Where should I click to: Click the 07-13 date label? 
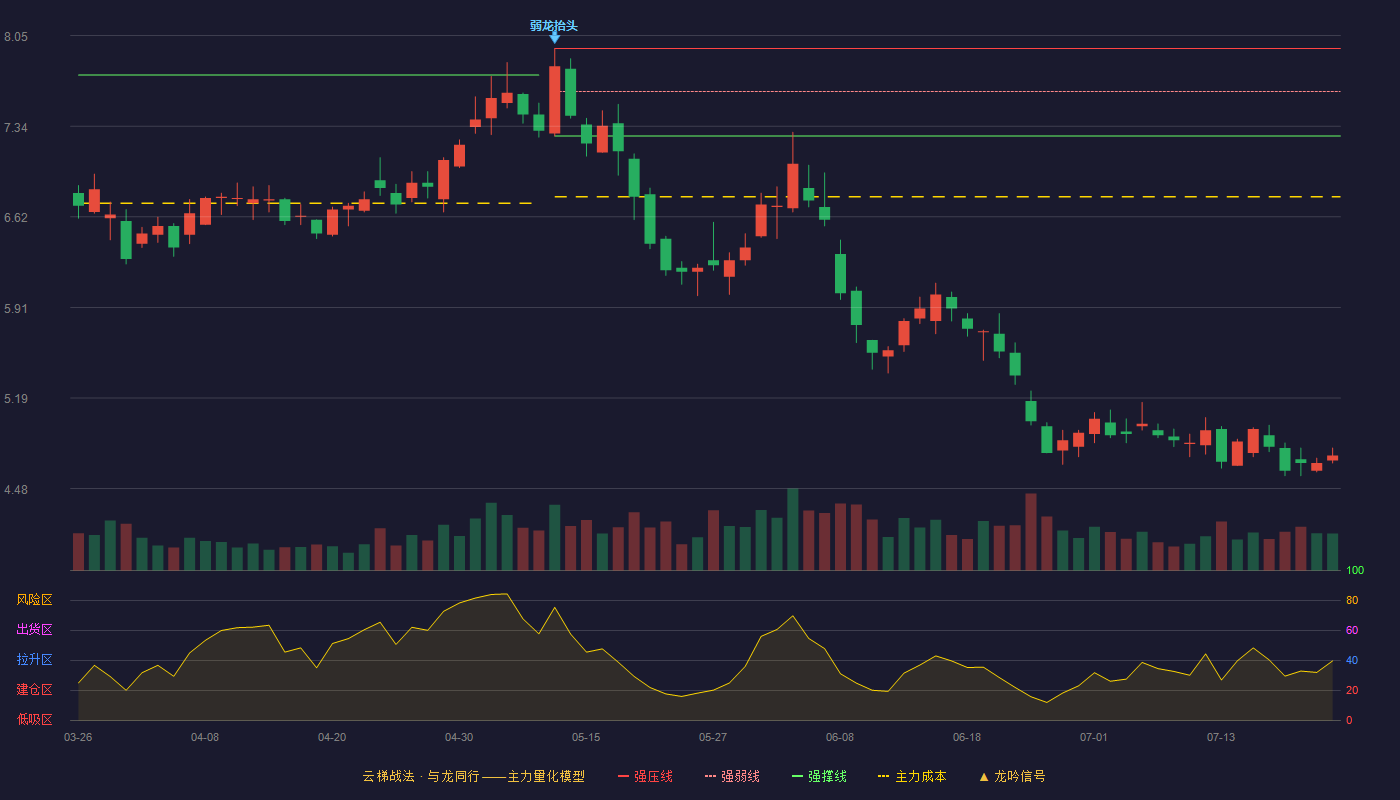point(1221,737)
